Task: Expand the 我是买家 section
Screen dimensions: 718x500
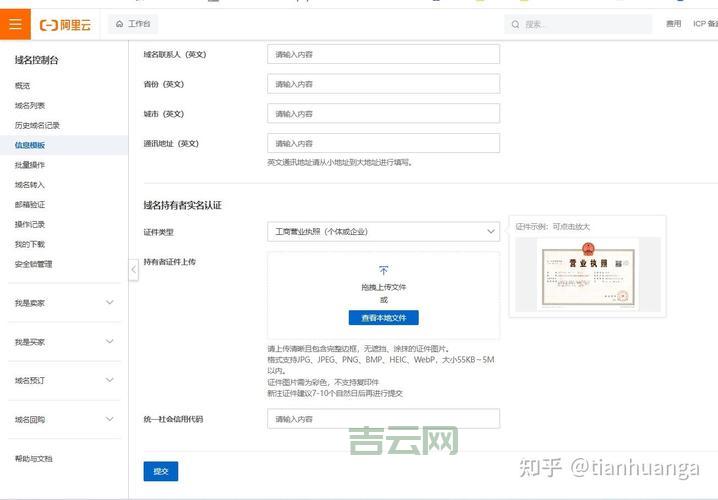Action: coord(64,342)
